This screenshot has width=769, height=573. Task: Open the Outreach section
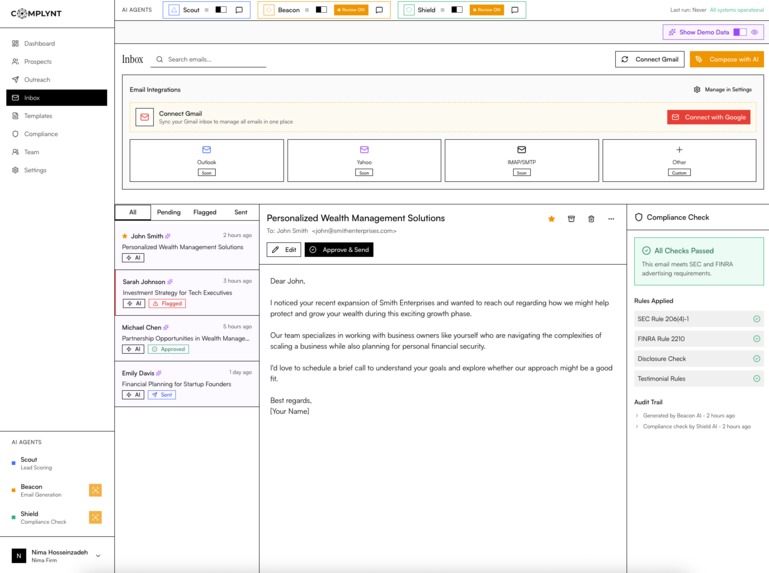coord(56,79)
